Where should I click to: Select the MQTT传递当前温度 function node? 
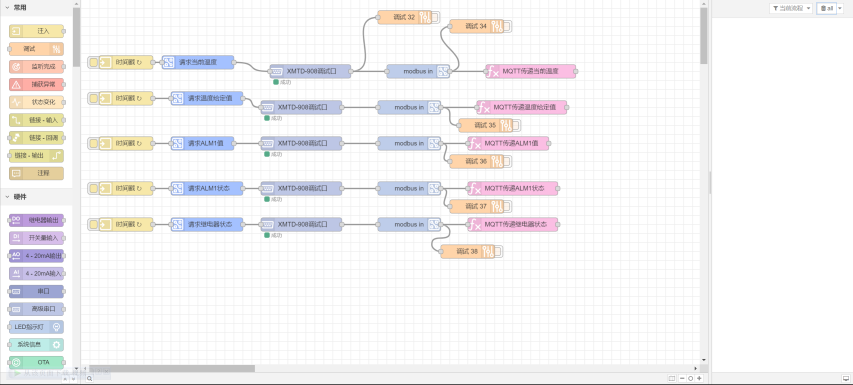coord(530,71)
